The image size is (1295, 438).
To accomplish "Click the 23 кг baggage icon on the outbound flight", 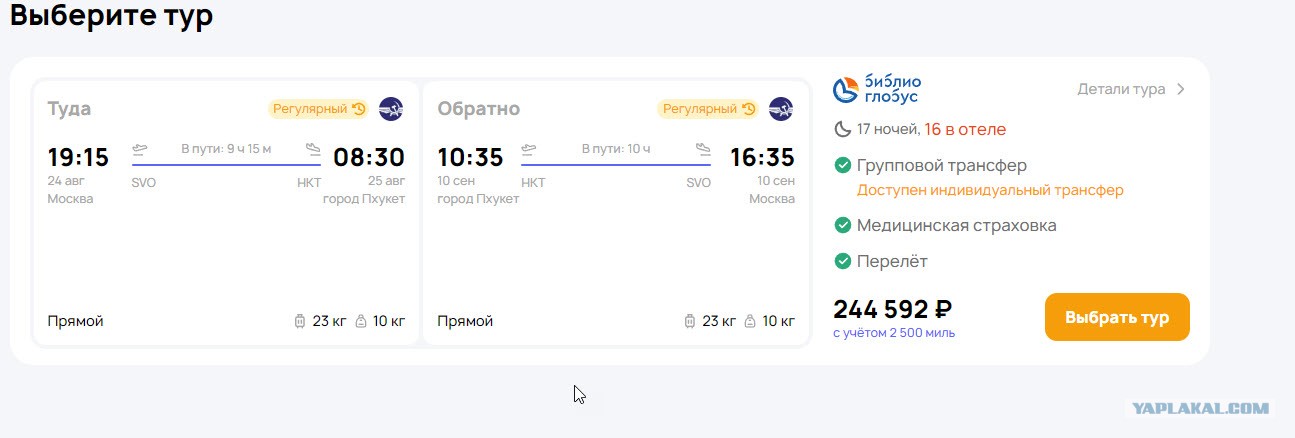I will click(299, 321).
